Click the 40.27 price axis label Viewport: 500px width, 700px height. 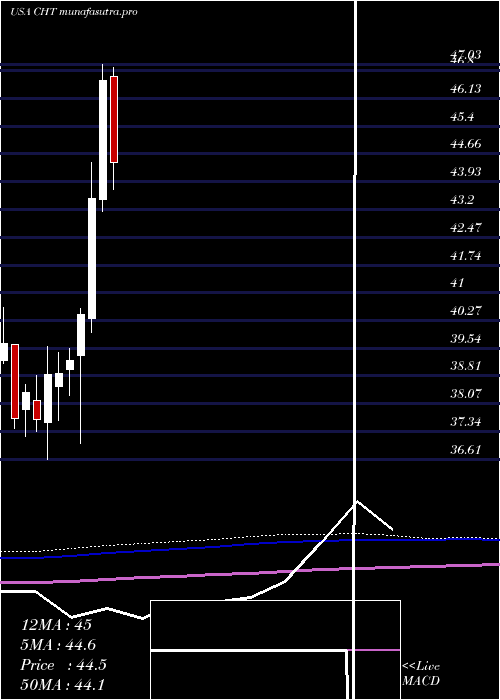coord(466,311)
